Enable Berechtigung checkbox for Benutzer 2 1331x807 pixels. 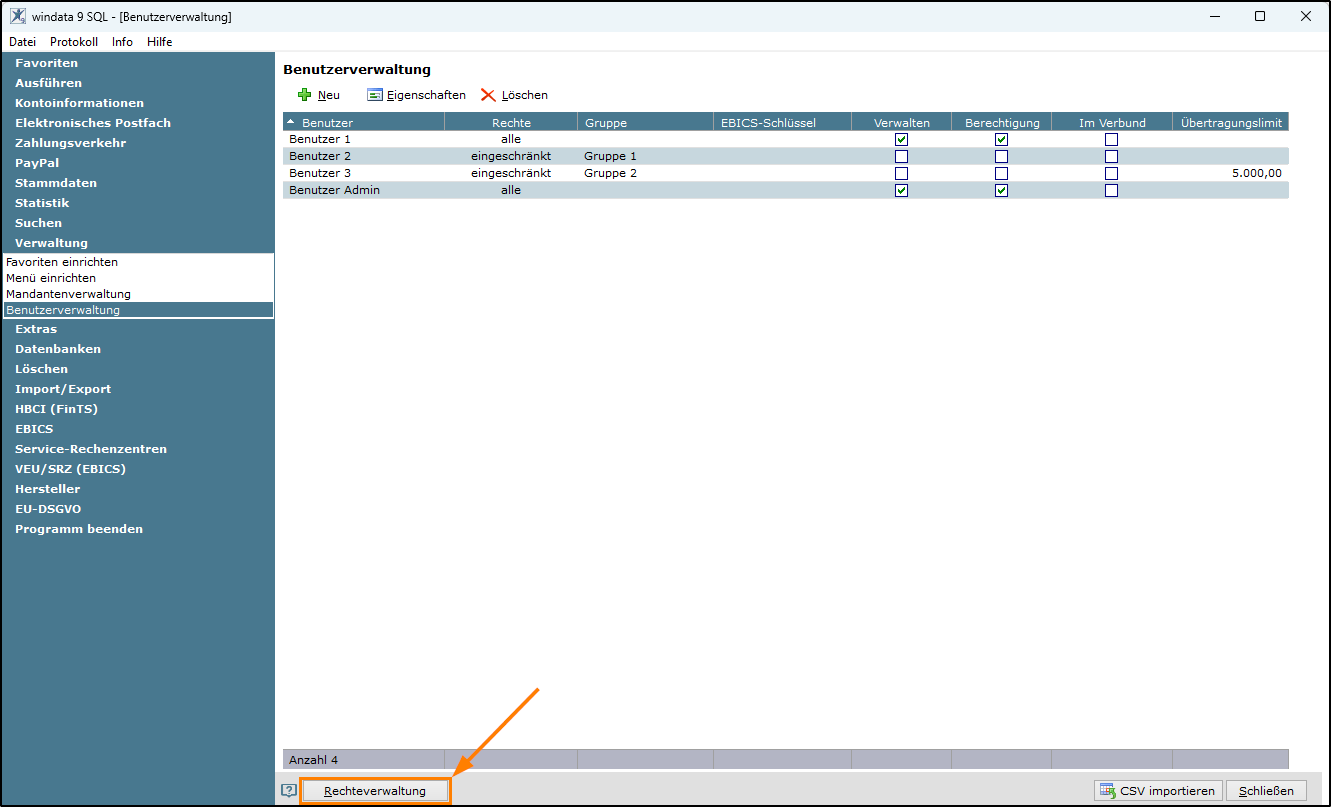click(x=1001, y=157)
